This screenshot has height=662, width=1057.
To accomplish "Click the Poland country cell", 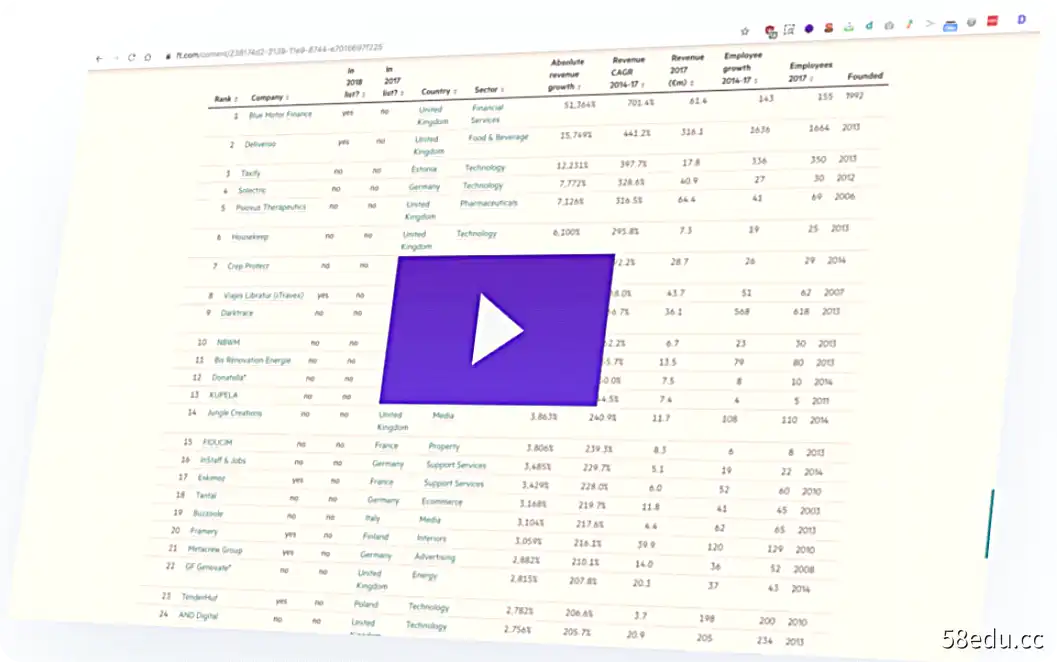I will (366, 604).
